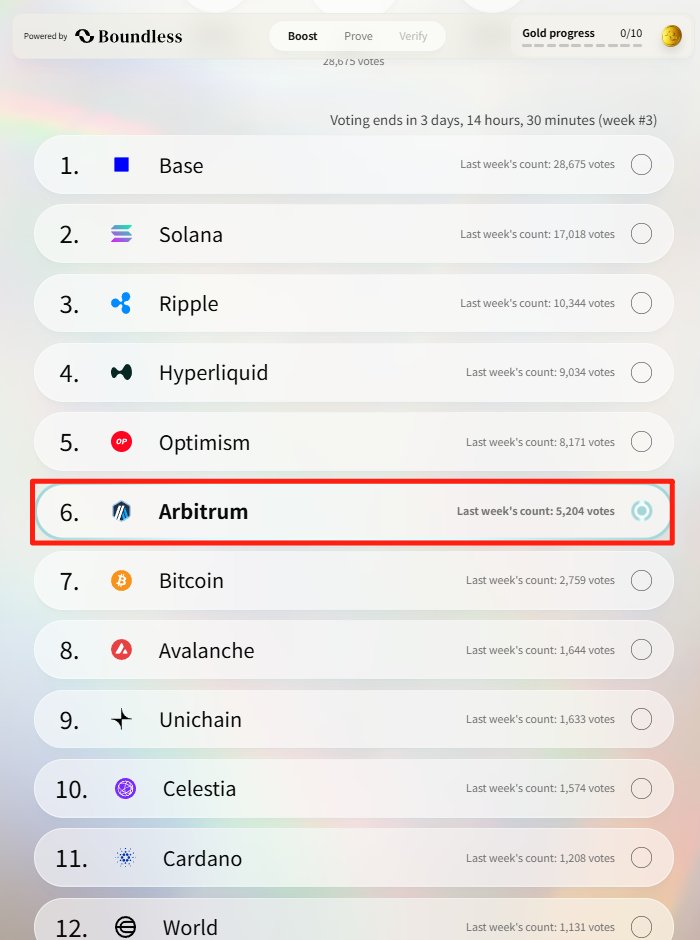This screenshot has height=940, width=700.
Task: Select the Bitcoin vote radio button
Action: [641, 580]
